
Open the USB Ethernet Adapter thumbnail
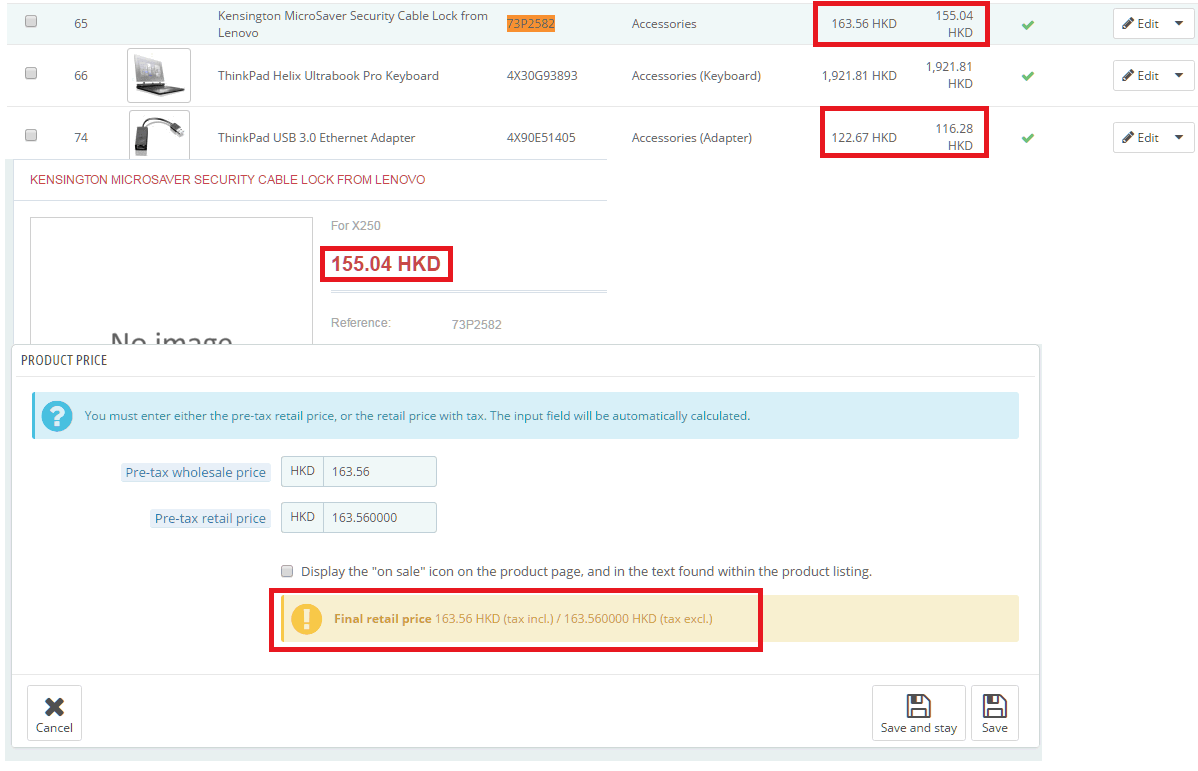pos(159,134)
